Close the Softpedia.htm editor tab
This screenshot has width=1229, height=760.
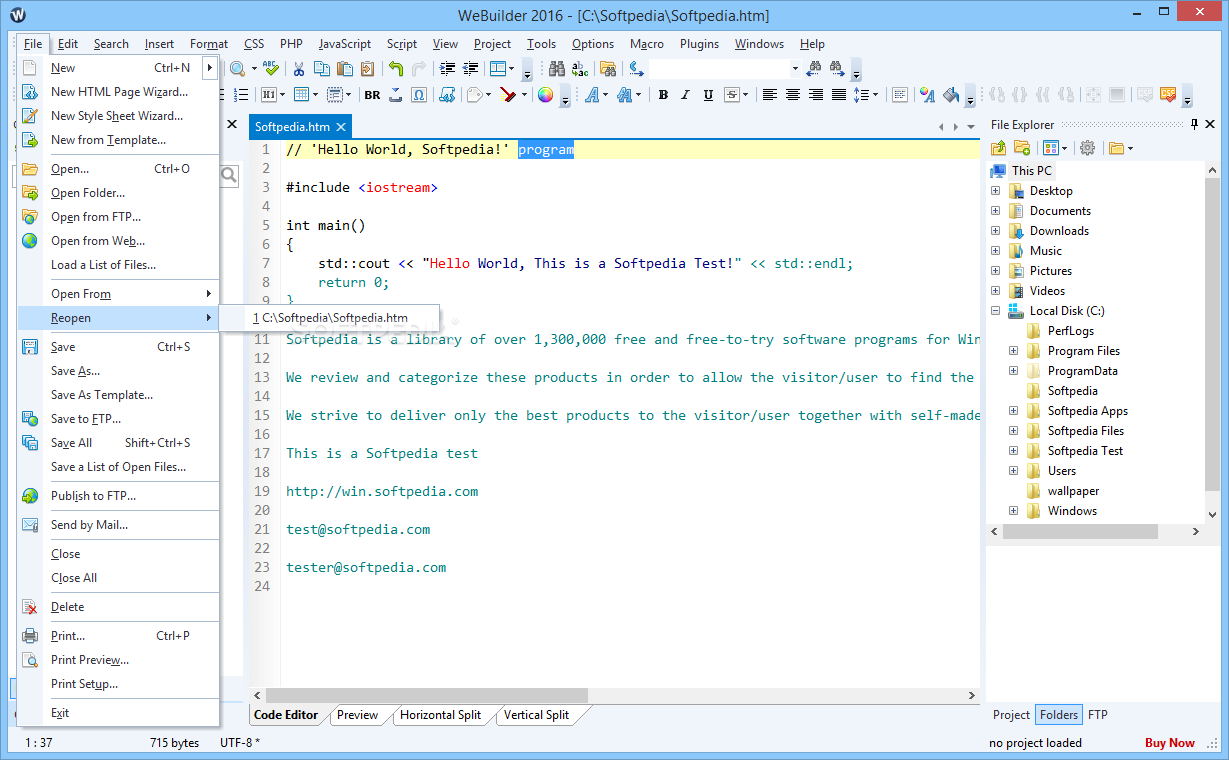tap(341, 127)
